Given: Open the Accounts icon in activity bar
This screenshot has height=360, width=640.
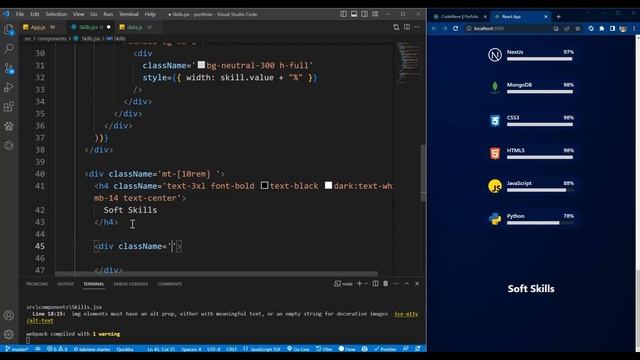Looking at the screenshot, I should 9,315.
